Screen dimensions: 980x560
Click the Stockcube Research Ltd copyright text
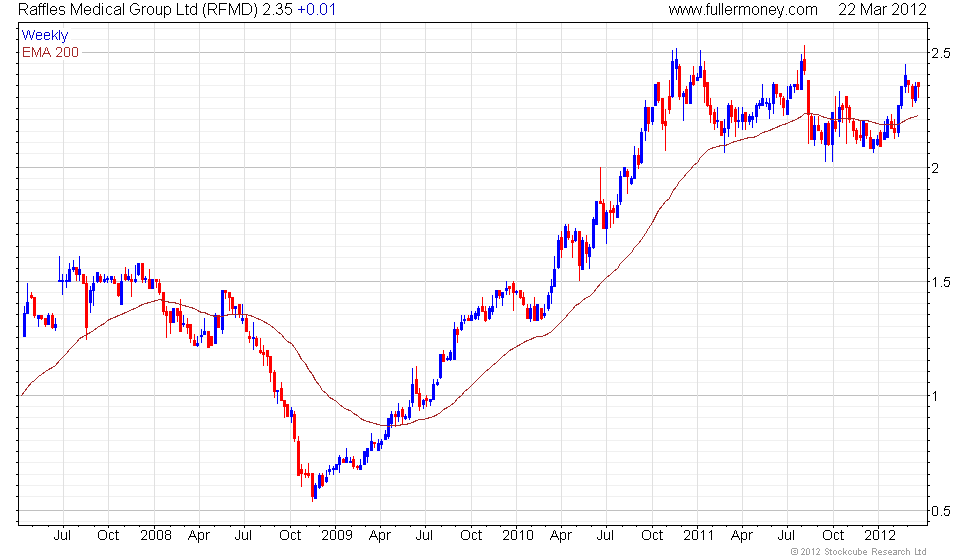858,551
